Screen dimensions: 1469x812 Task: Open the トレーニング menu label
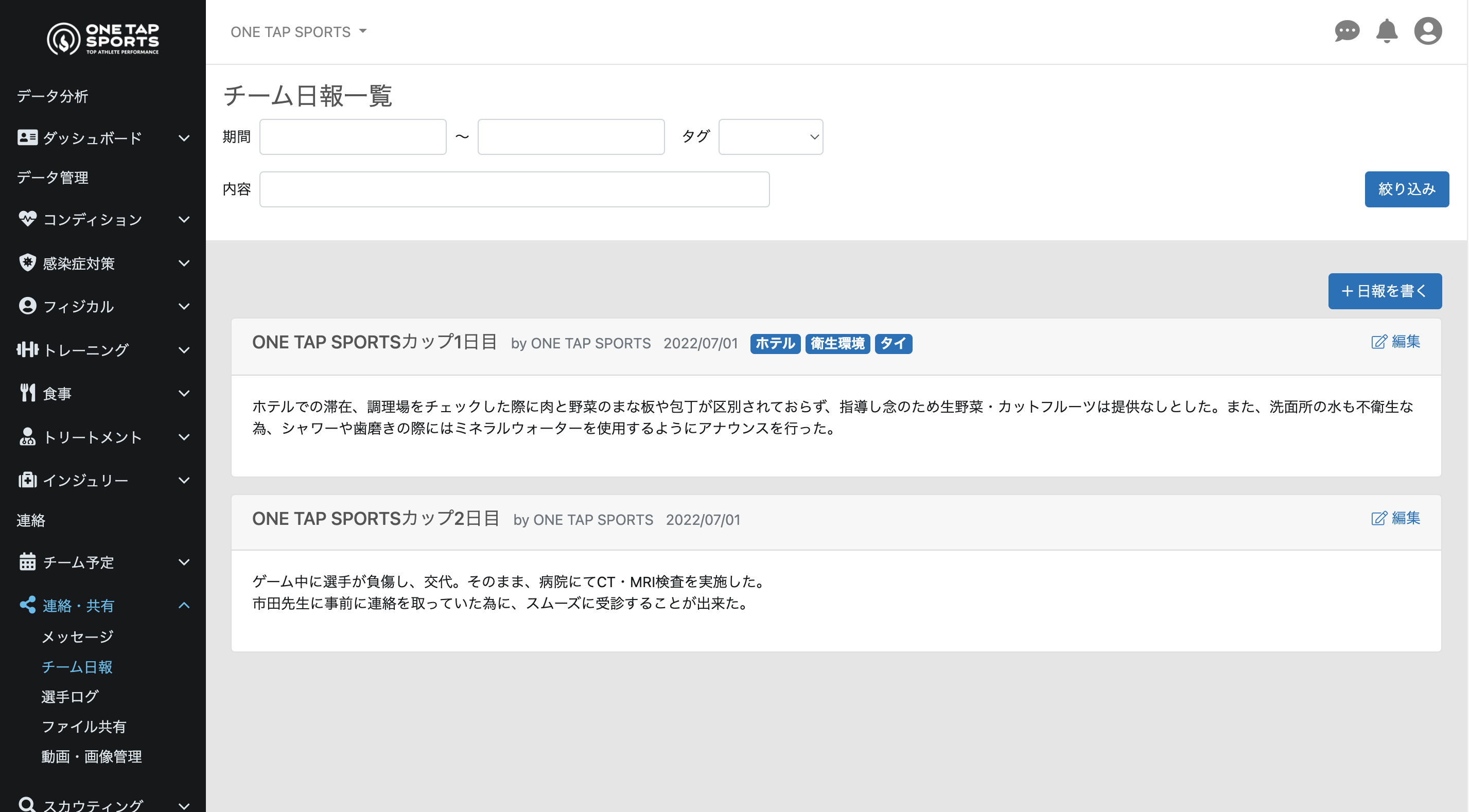coord(86,350)
